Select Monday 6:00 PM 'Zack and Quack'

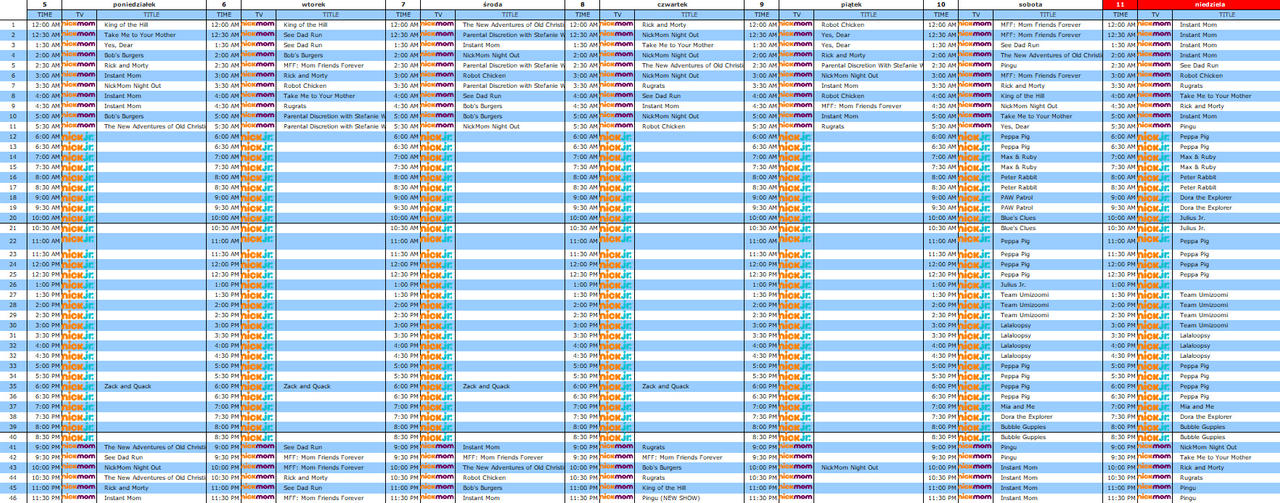point(153,386)
